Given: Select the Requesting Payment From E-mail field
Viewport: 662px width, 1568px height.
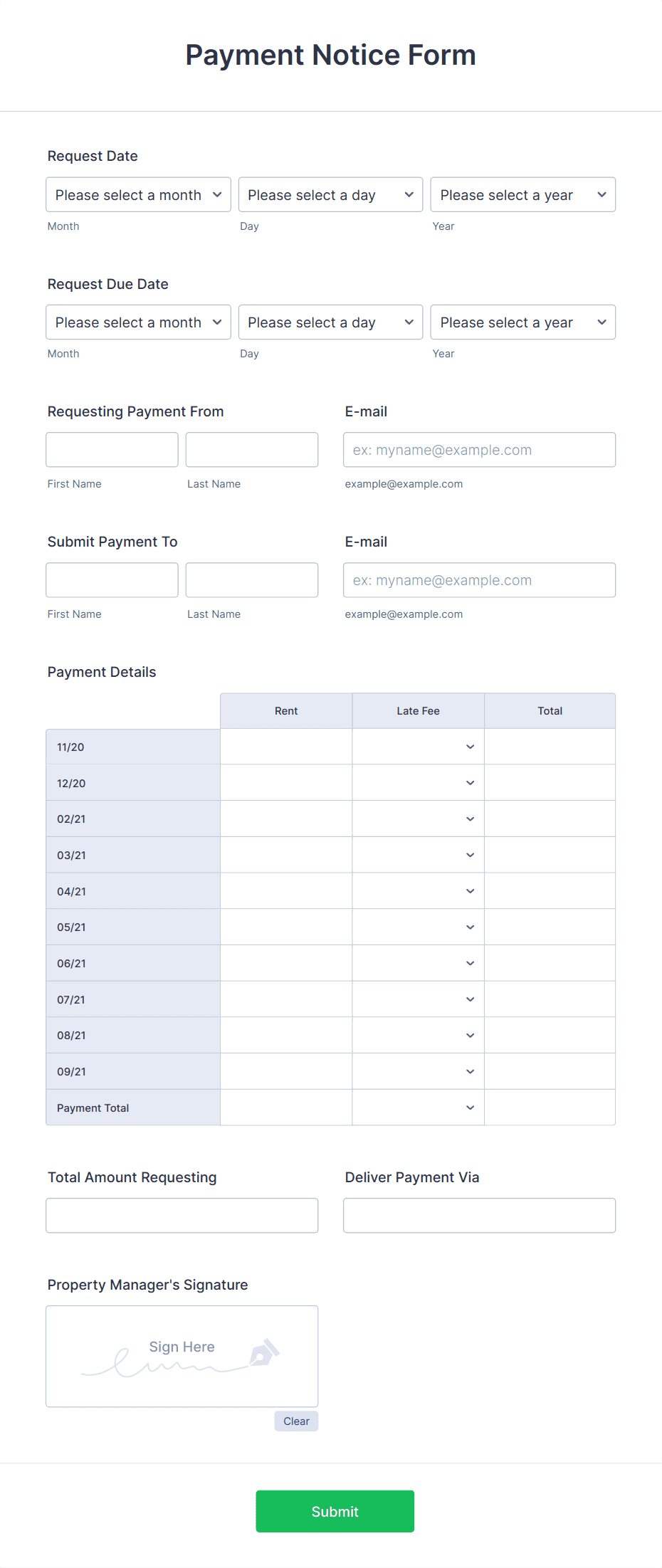Looking at the screenshot, I should [478, 449].
